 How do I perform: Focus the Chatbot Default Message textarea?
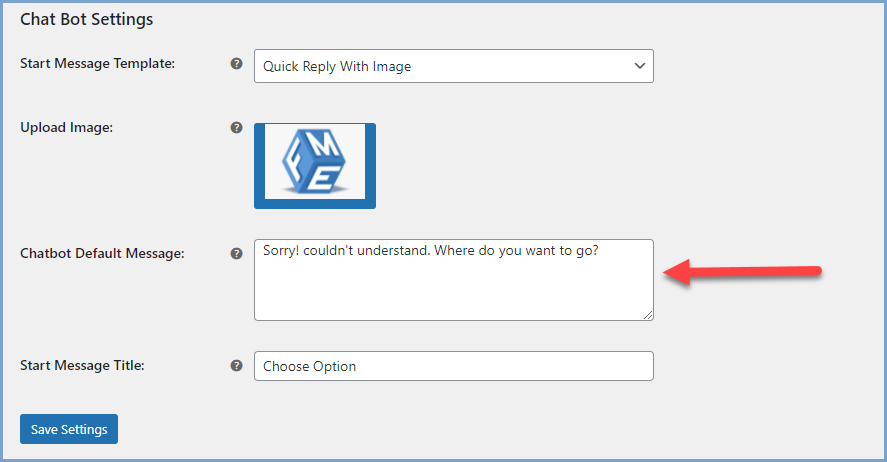click(454, 280)
